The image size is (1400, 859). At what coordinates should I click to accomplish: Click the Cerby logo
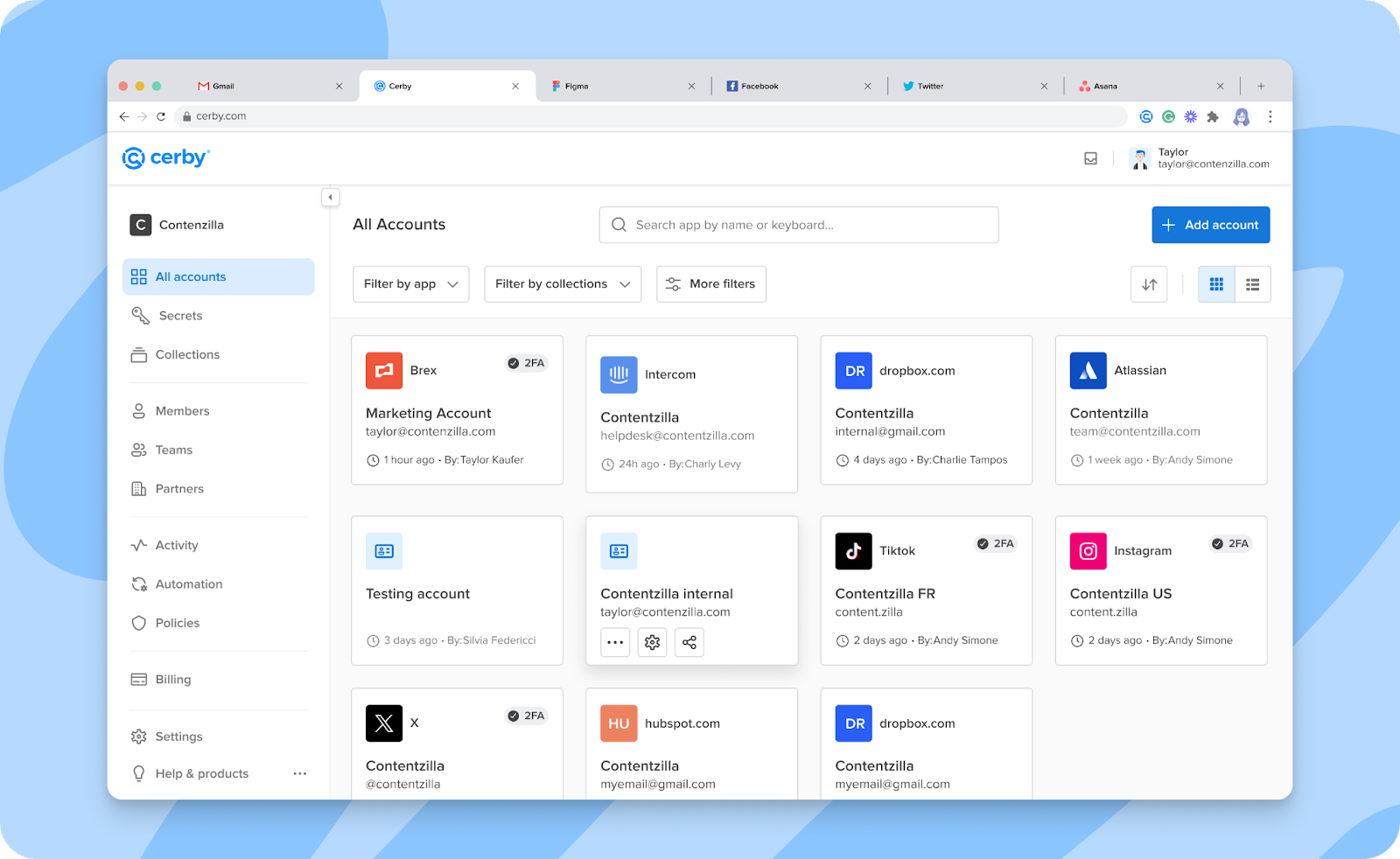tap(166, 157)
